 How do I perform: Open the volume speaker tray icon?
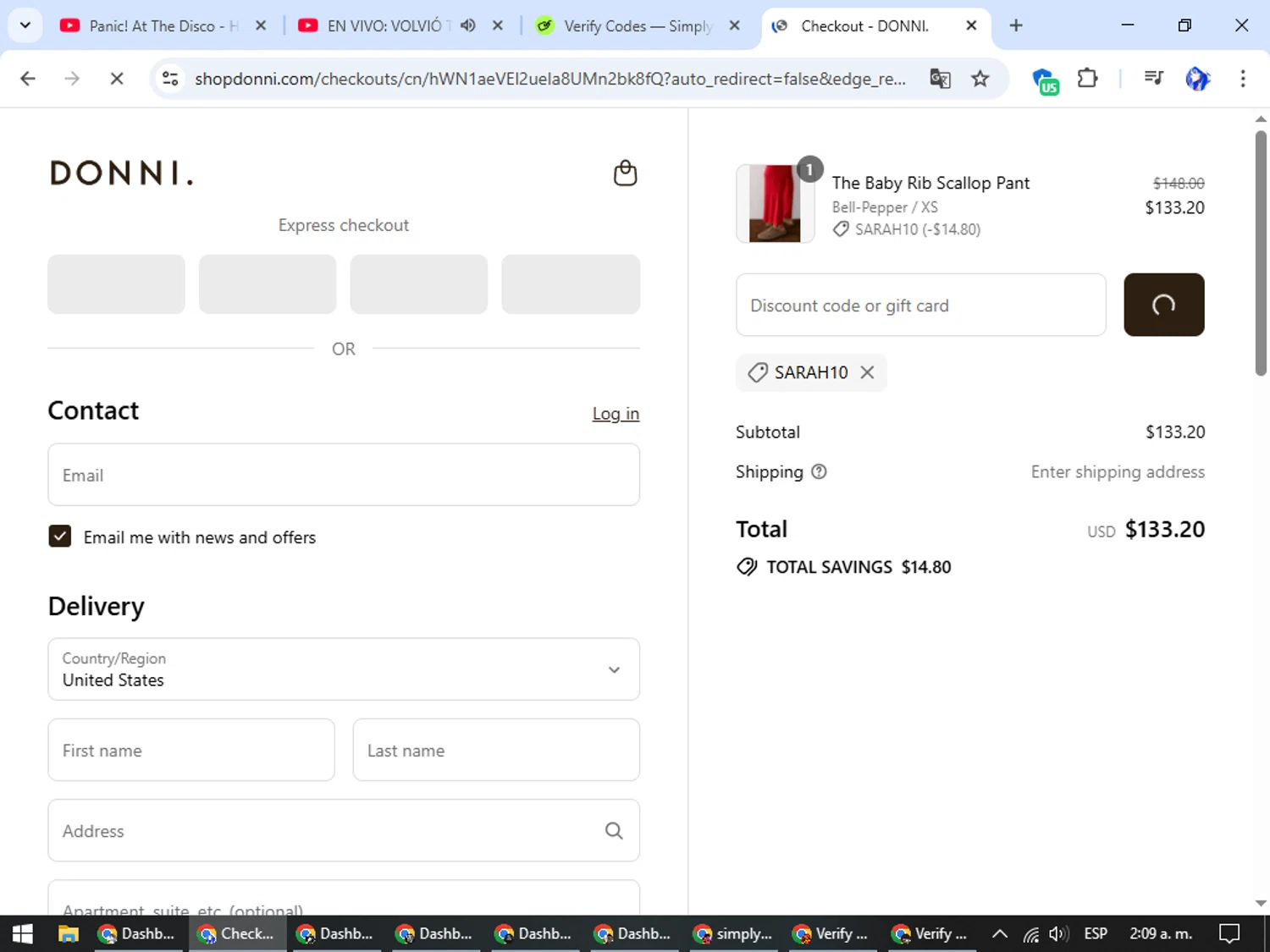coord(1058,933)
